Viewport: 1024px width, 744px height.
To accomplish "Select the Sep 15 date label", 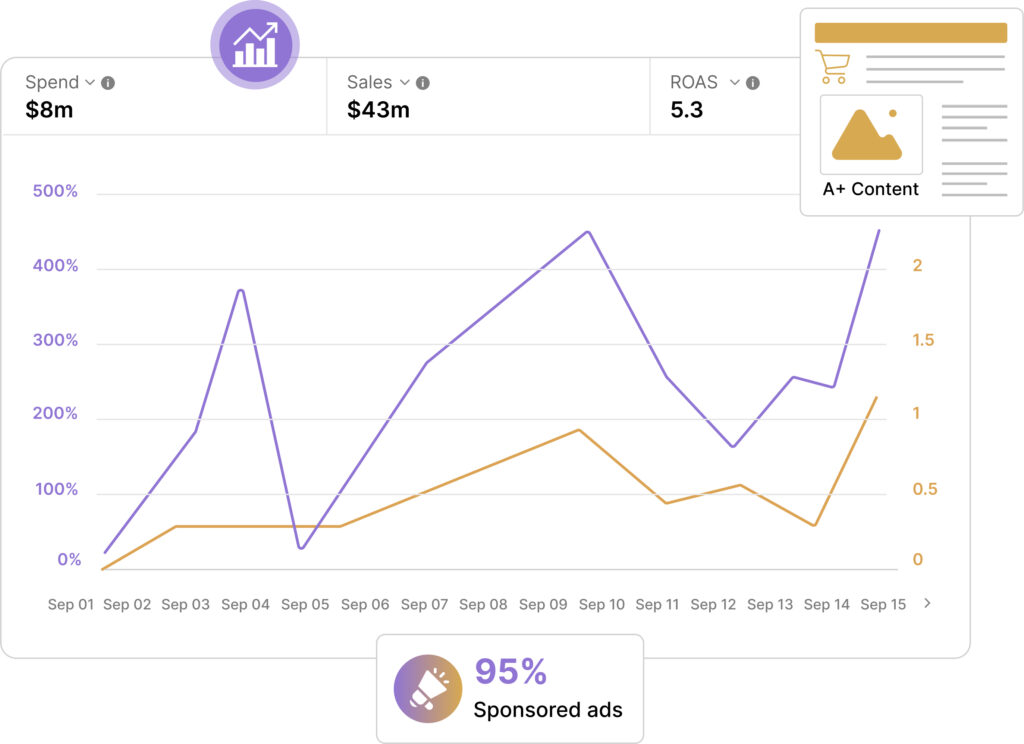I will 883,605.
